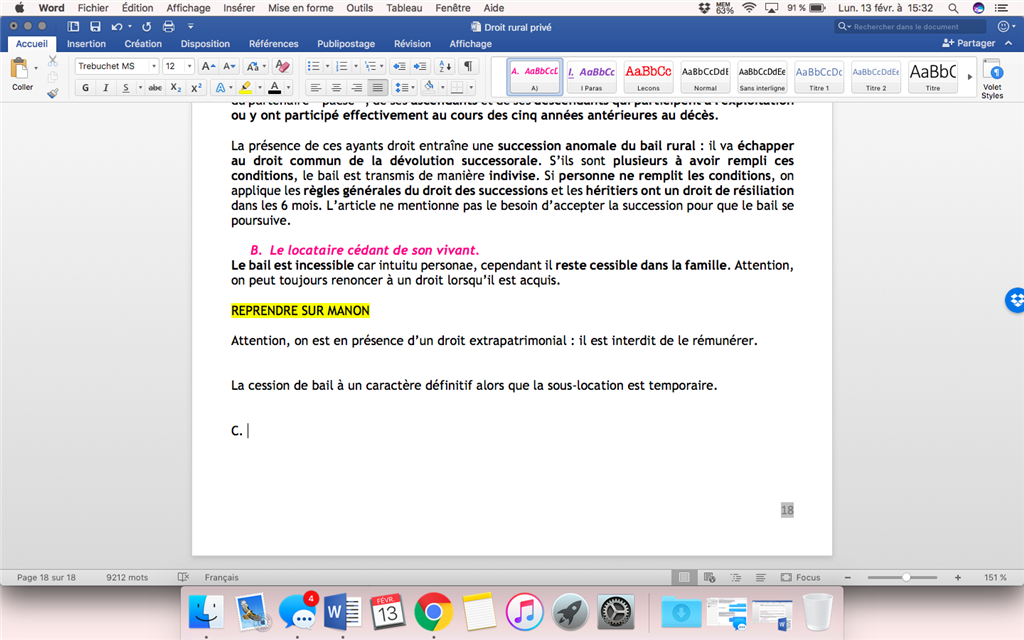Apply the Lecons style

(648, 77)
